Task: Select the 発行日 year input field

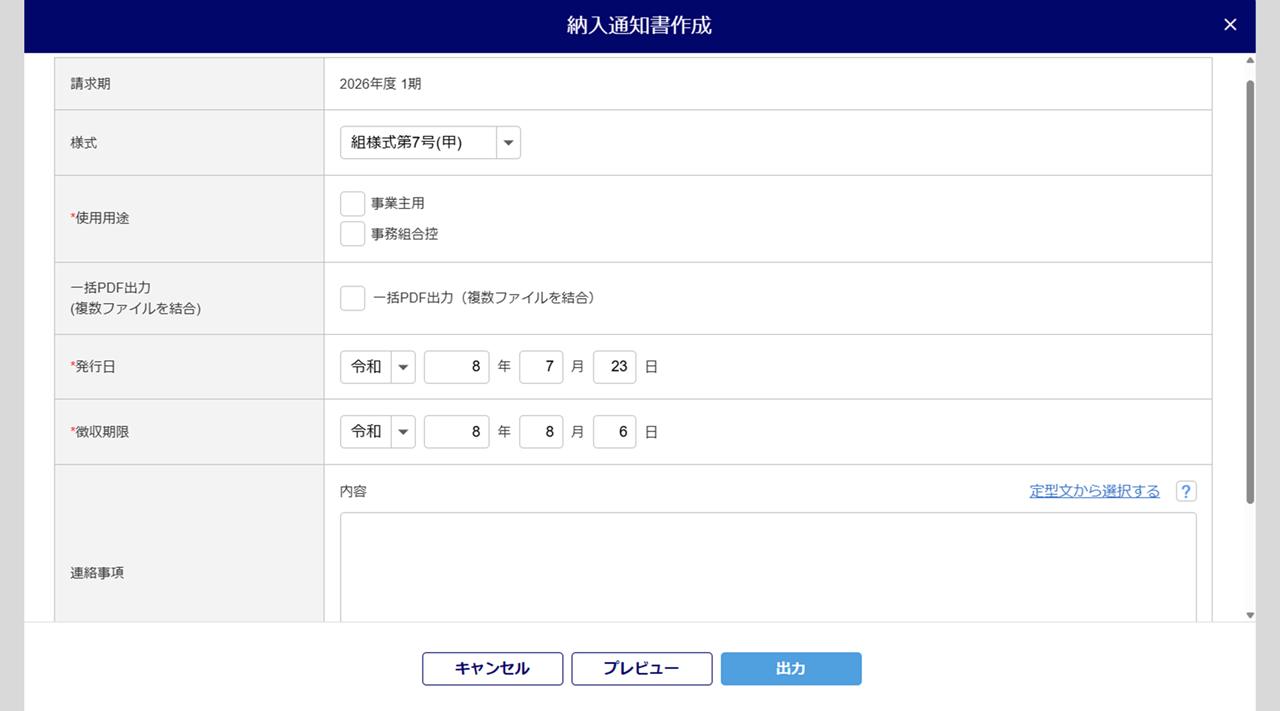Action: 457,367
